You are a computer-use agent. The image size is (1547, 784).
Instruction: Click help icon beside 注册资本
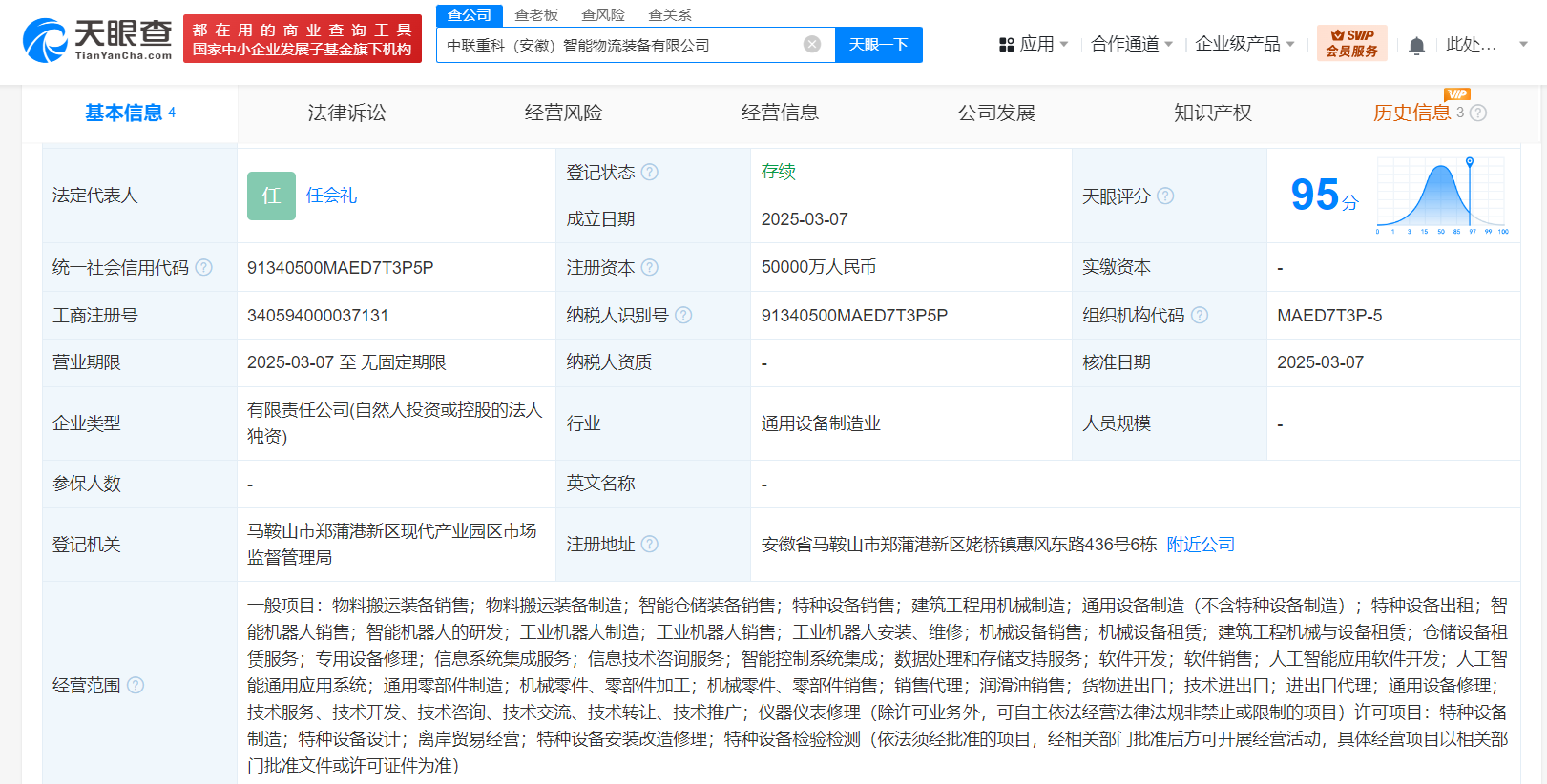tap(650, 267)
